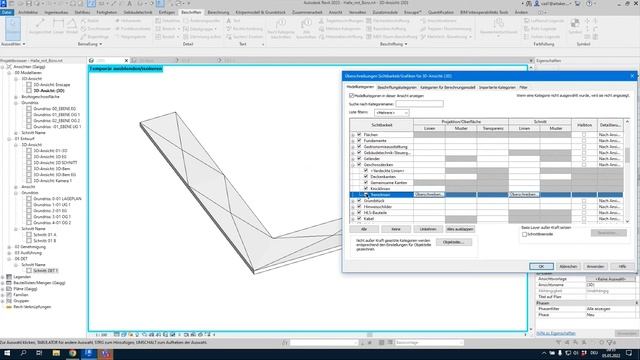
Task: Click the Revit icon in the taskbar
Action: coord(89,353)
